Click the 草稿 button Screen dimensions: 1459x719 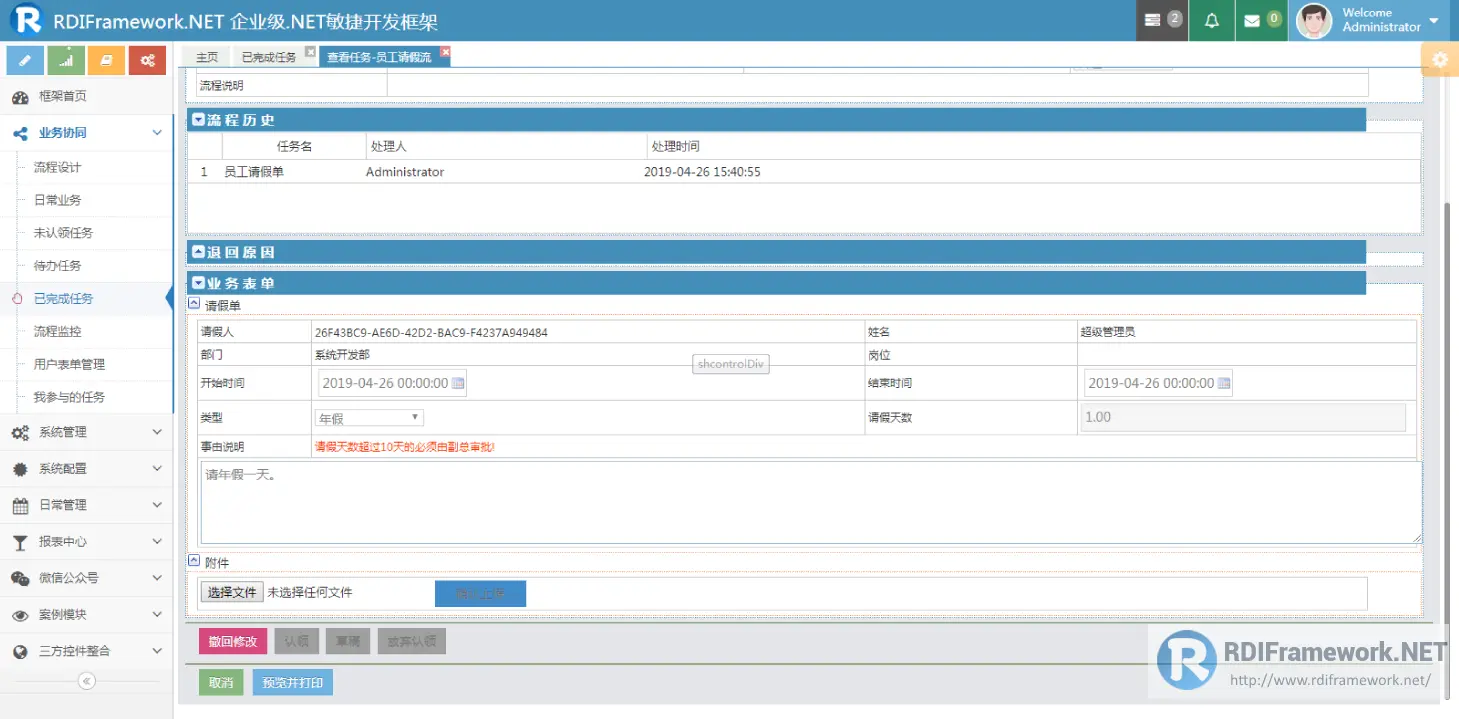tap(348, 641)
